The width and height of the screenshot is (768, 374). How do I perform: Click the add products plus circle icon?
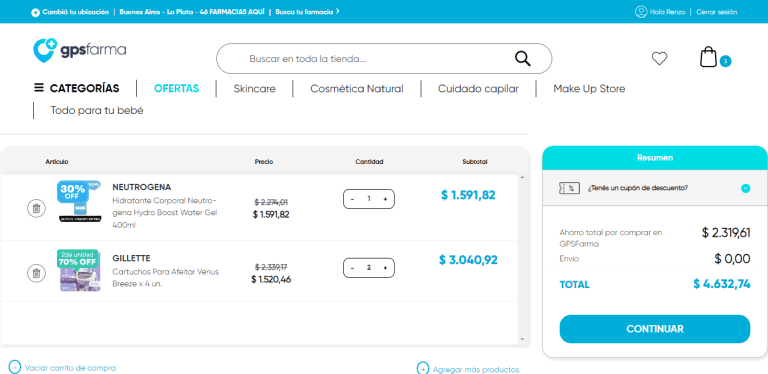[x=423, y=369]
